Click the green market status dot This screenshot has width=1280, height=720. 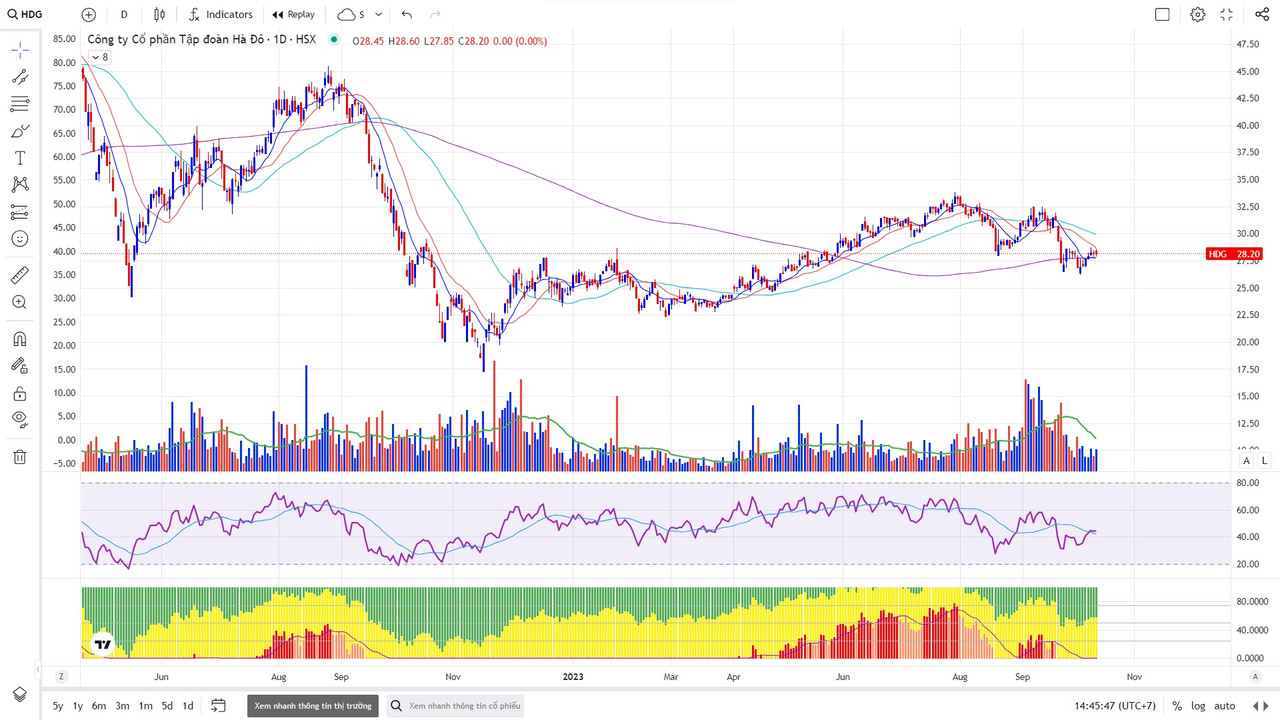pyautogui.click(x=334, y=41)
